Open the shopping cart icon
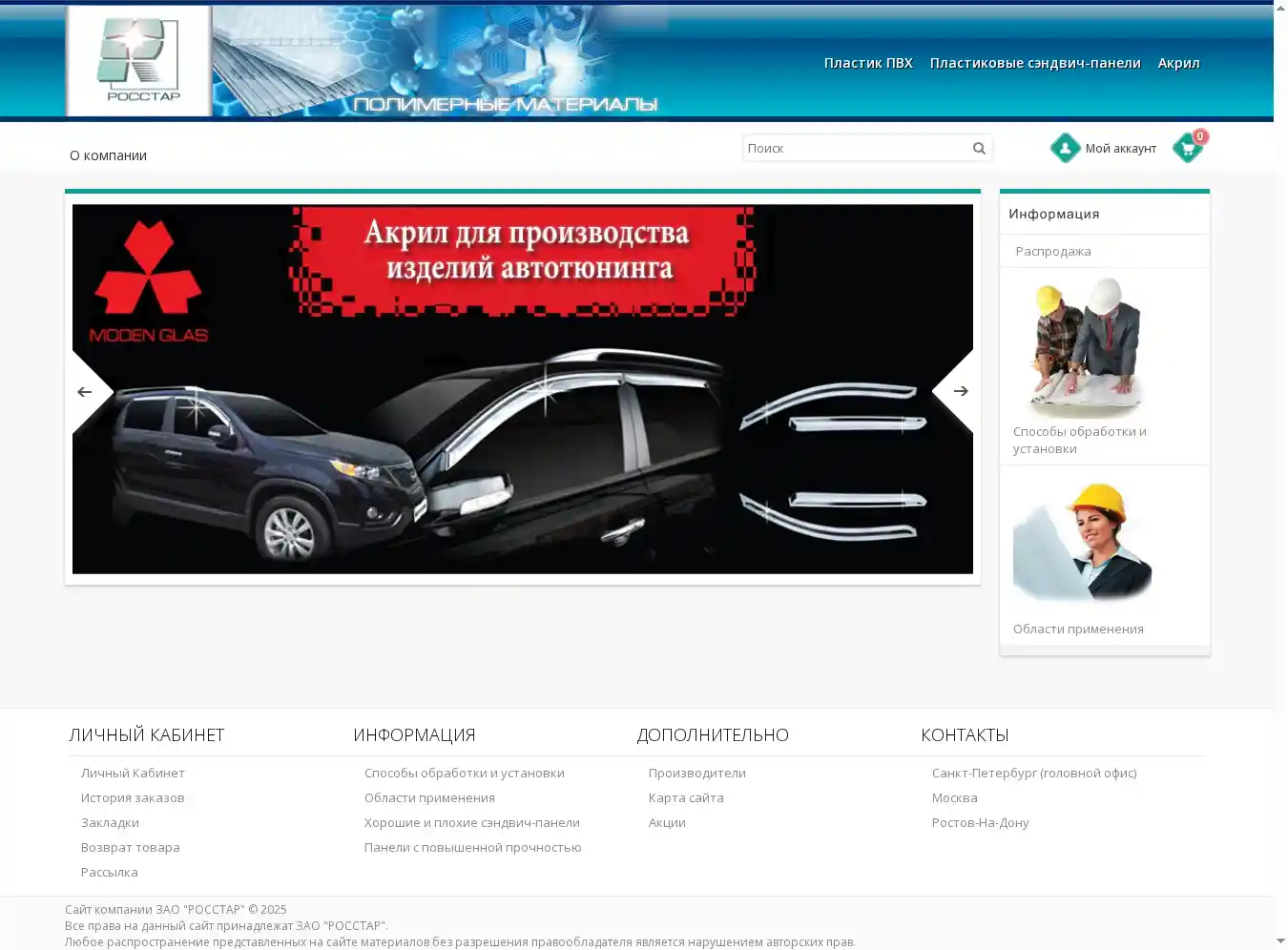Screen dimensions: 1288x950 (x=1187, y=148)
